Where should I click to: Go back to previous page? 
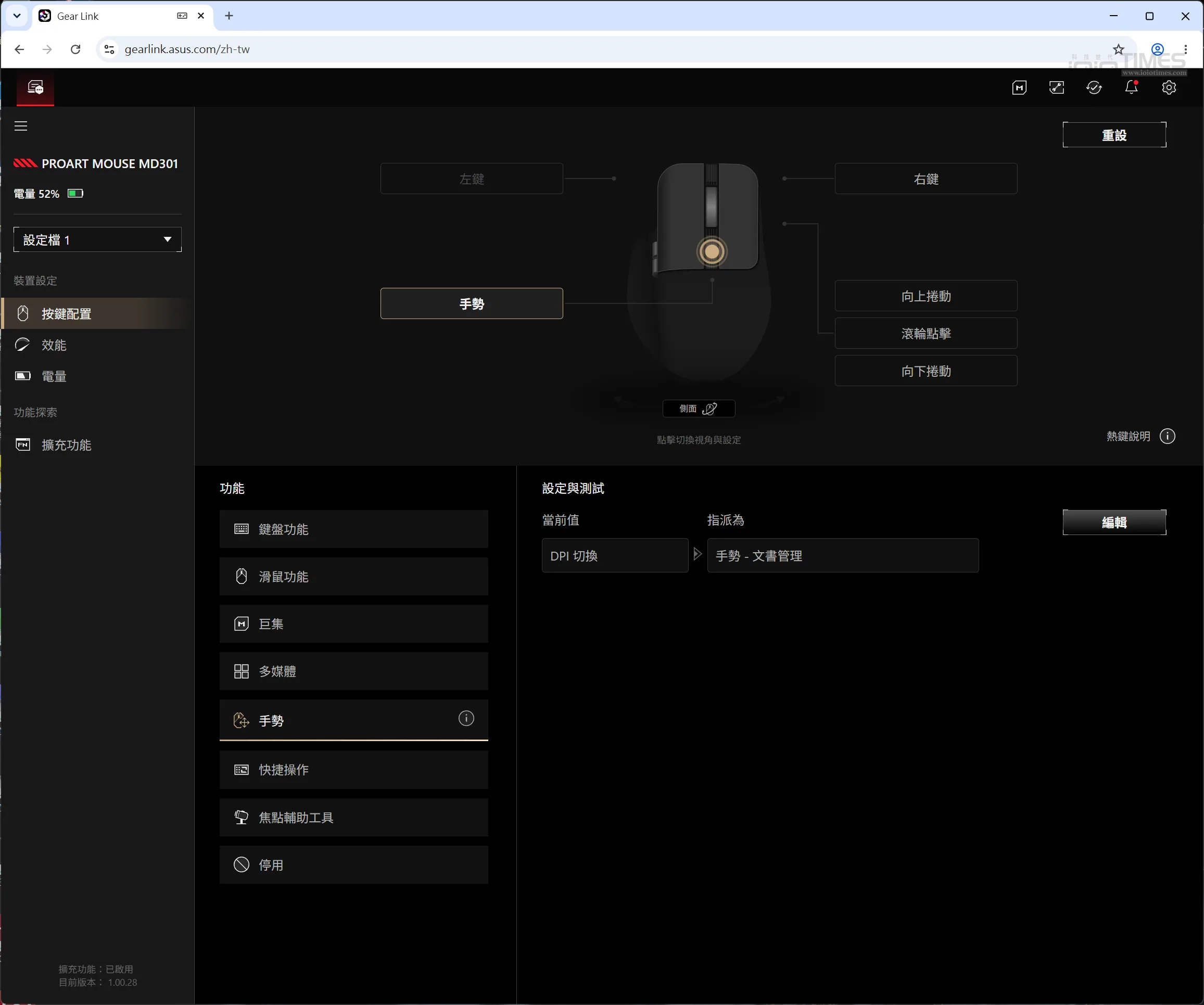[19, 49]
